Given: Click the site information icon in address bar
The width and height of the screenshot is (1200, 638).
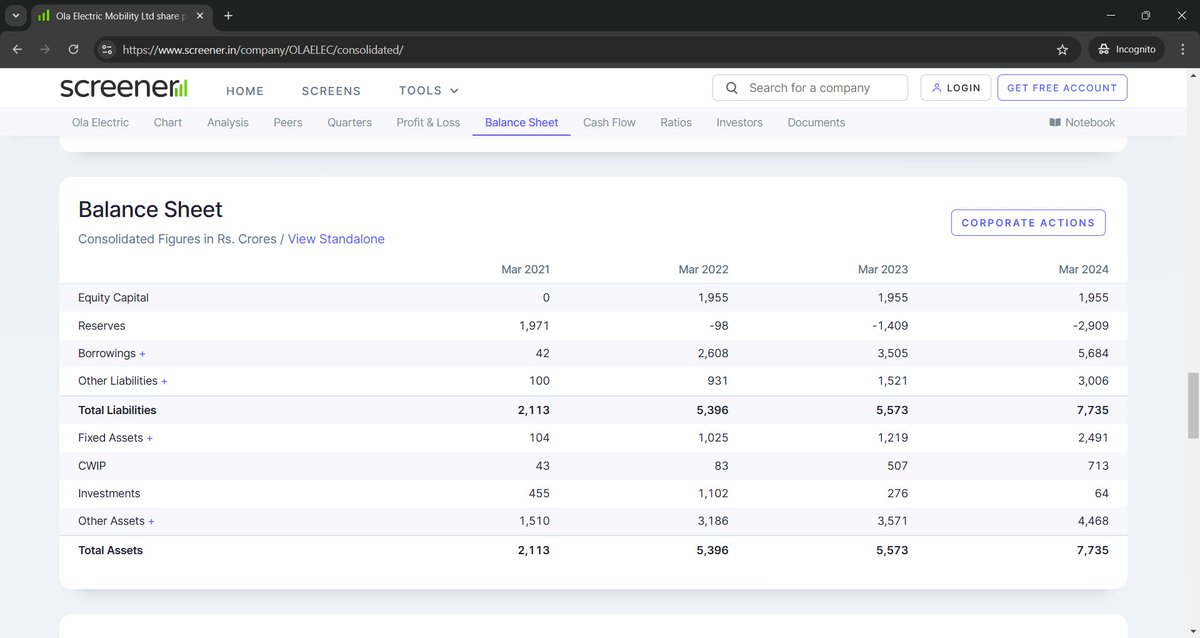Looking at the screenshot, I should click(107, 49).
